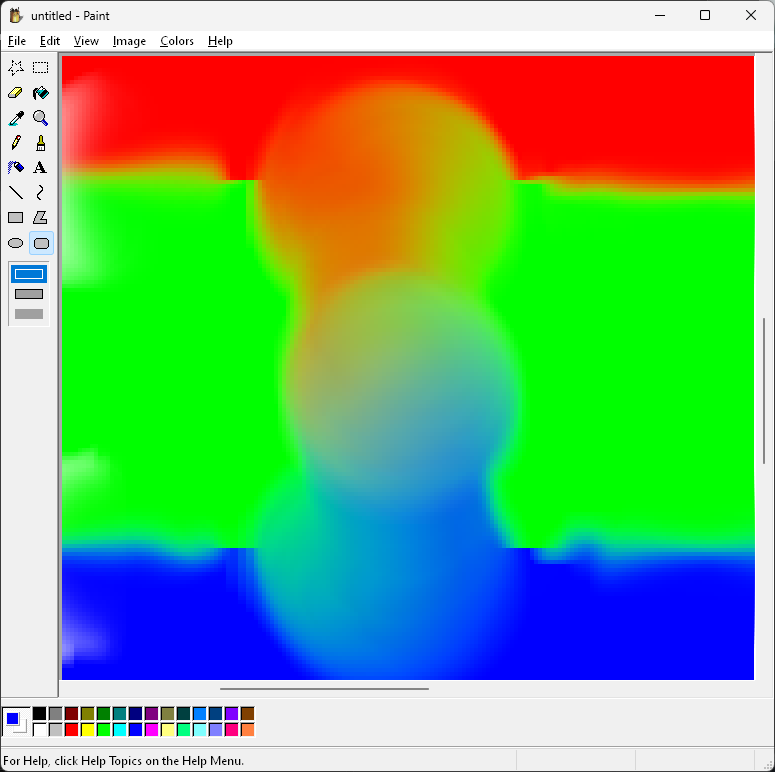The width and height of the screenshot is (775, 772).
Task: Select yellow palette color
Action: coord(87,729)
